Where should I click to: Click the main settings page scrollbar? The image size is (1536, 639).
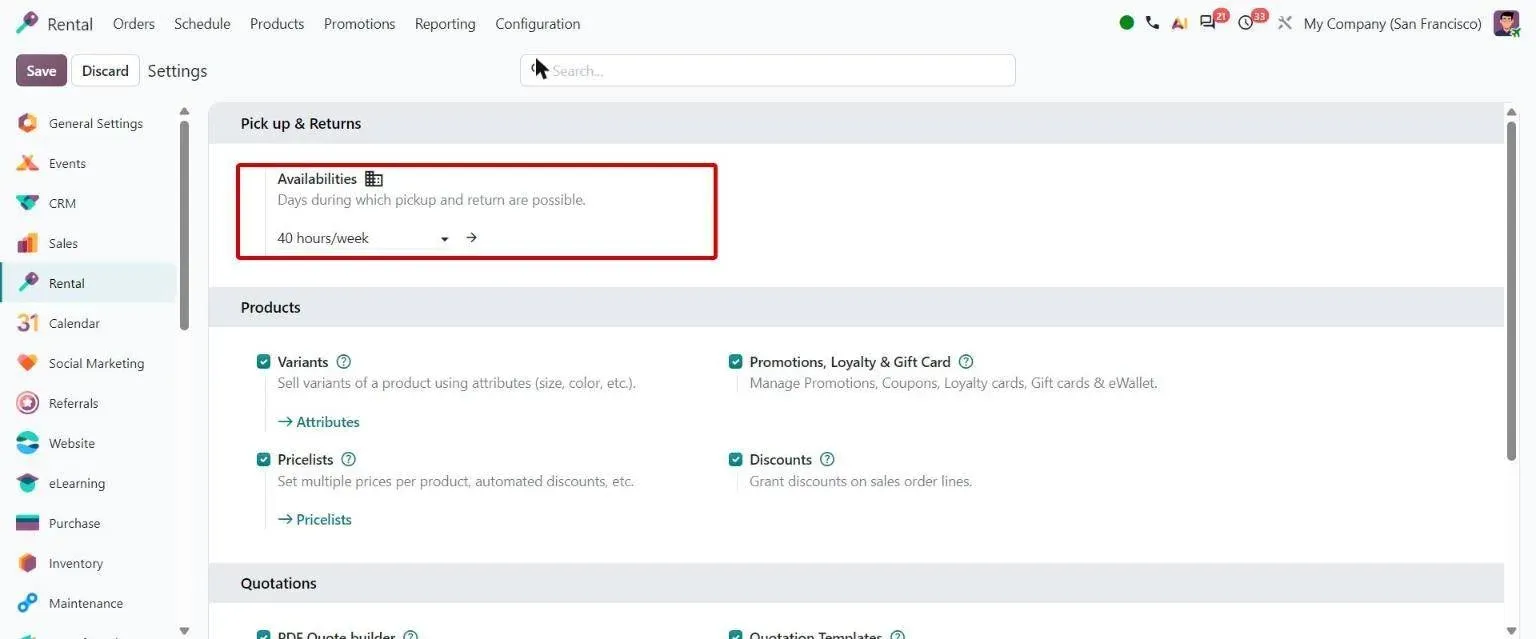coord(1511,290)
